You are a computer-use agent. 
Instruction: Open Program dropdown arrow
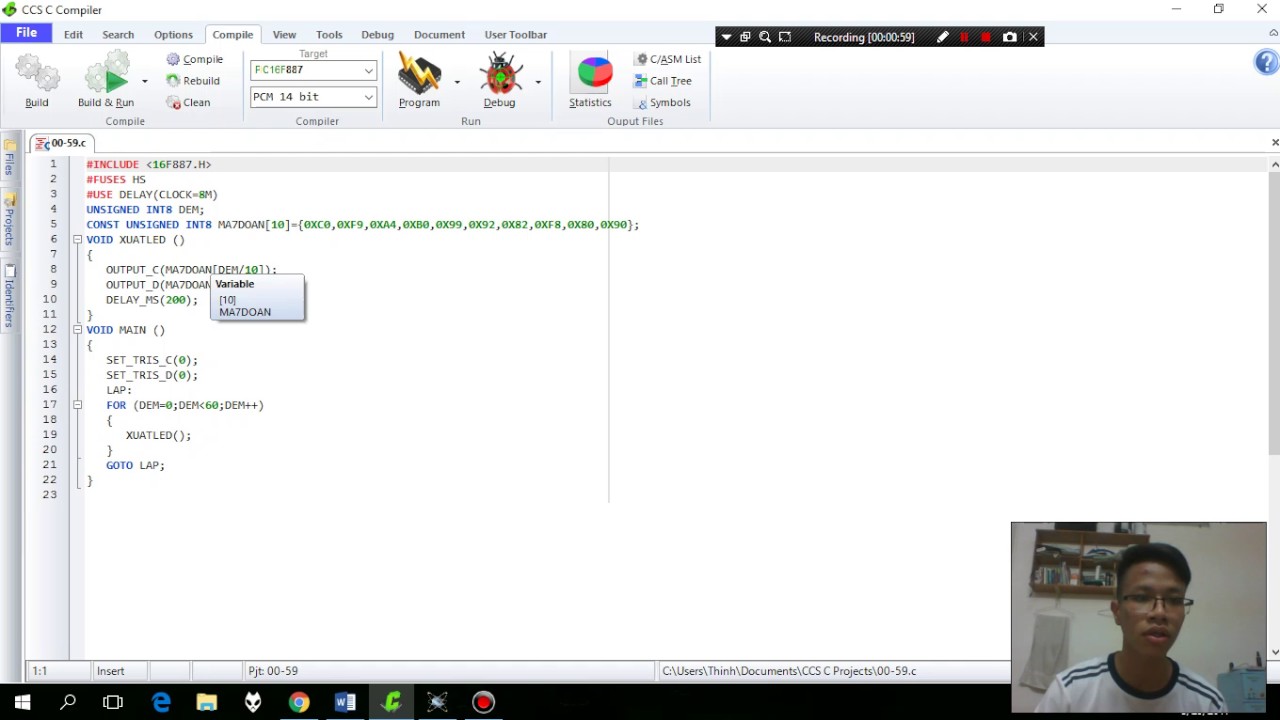[457, 81]
